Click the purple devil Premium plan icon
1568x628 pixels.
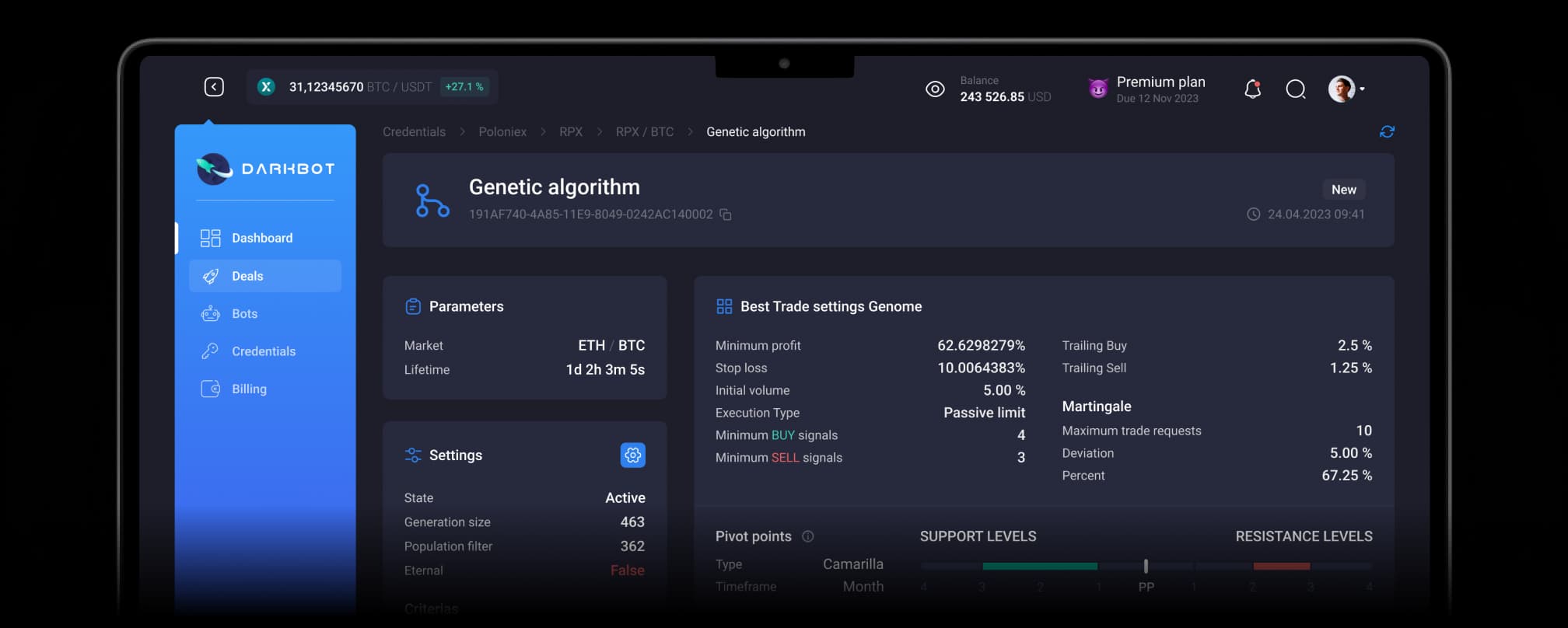click(x=1098, y=89)
